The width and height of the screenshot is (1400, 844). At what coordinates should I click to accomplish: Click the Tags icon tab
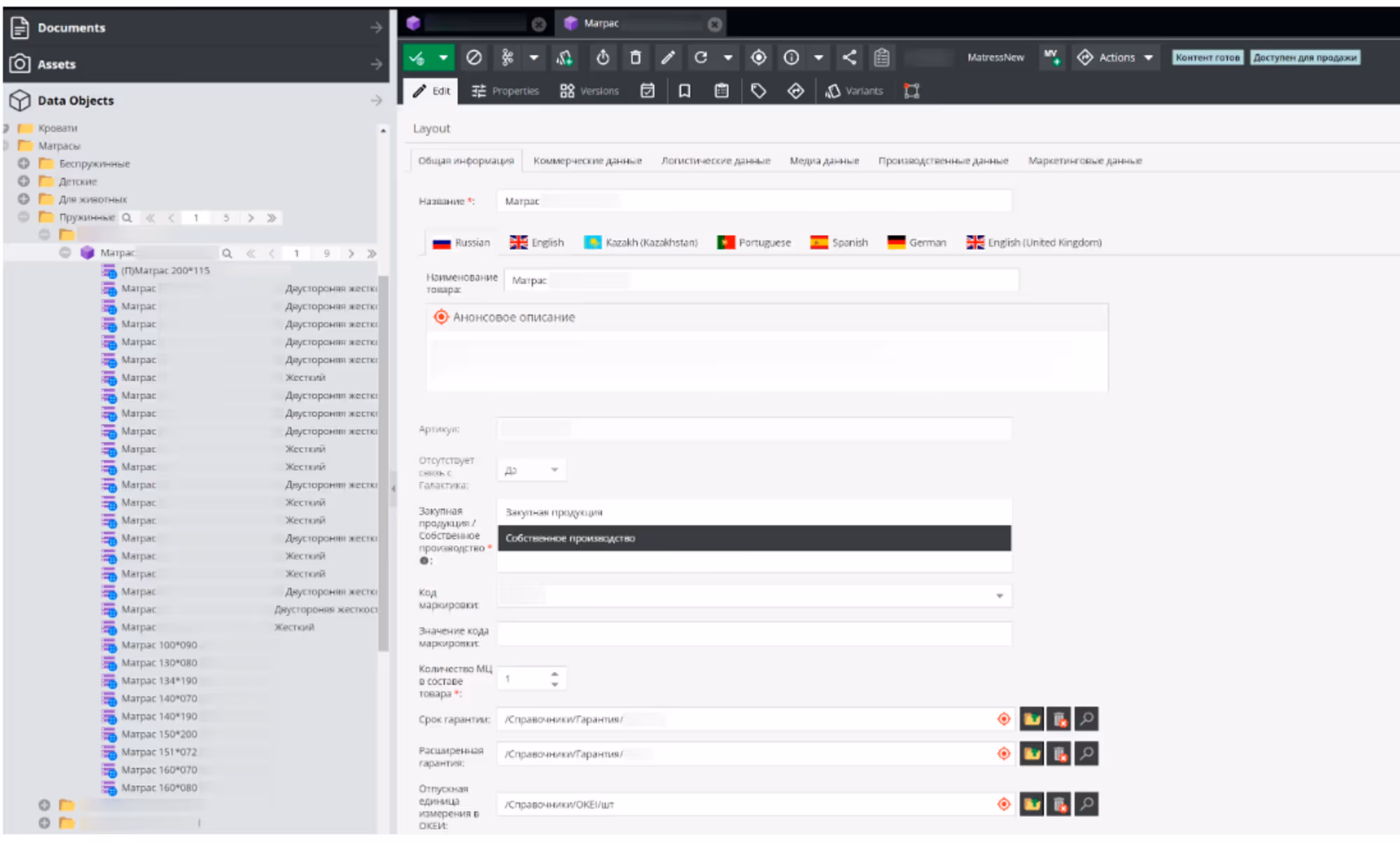pos(759,91)
